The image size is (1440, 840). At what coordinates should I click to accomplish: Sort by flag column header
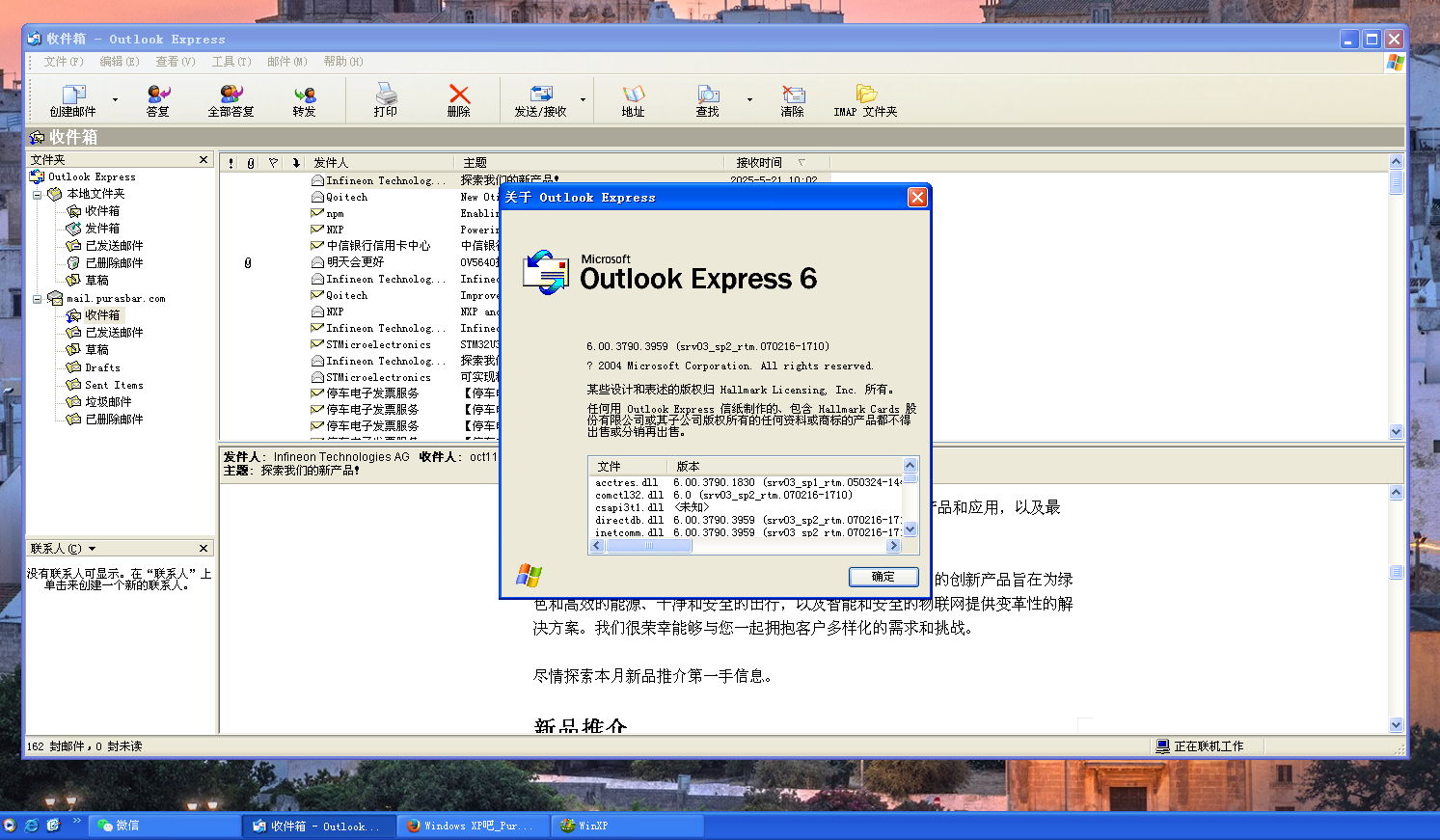pyautogui.click(x=273, y=162)
